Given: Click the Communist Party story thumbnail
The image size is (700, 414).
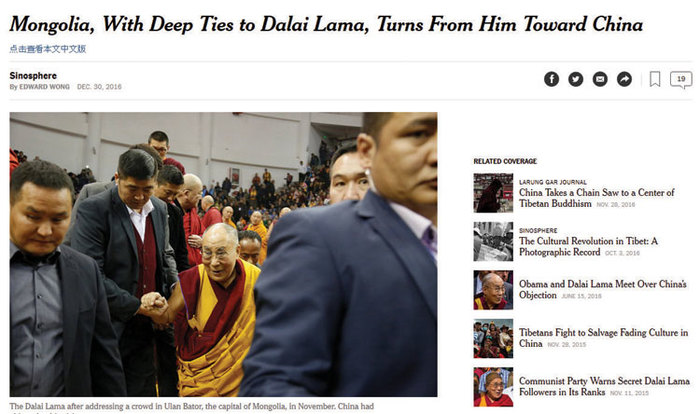Looking at the screenshot, I should tap(493, 387).
